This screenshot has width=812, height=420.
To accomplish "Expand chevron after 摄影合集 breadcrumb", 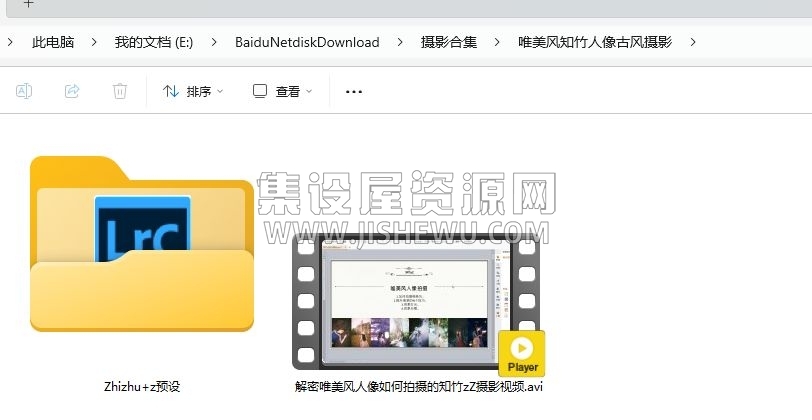I will [497, 42].
